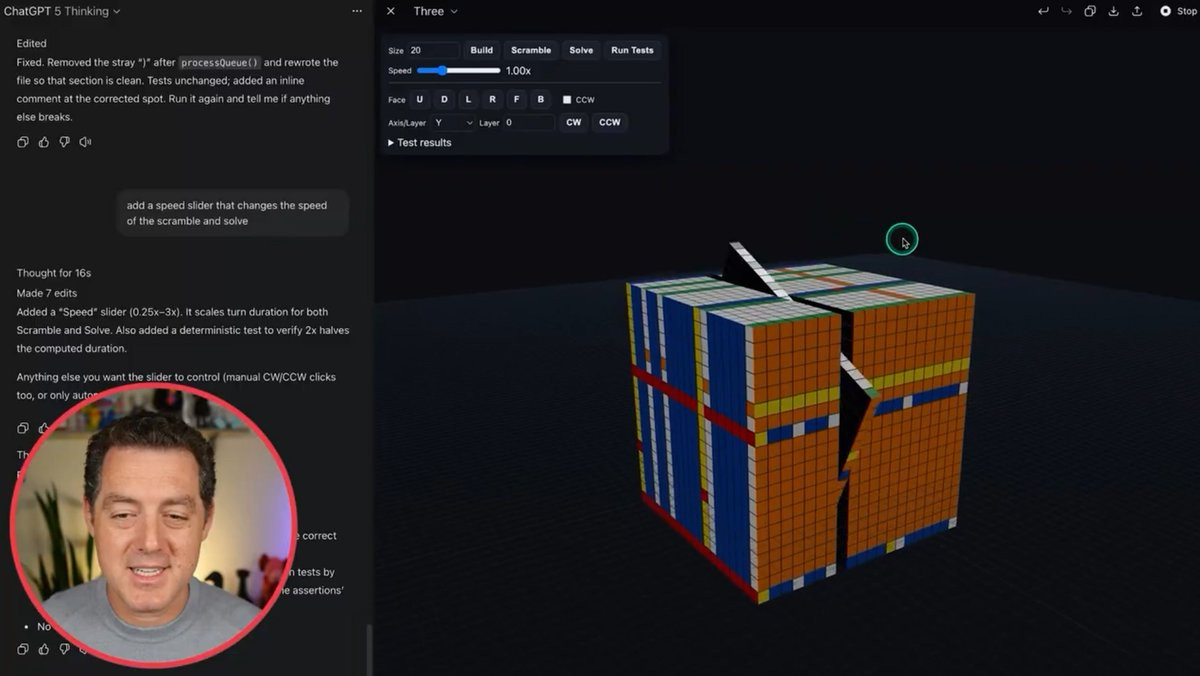1200x676 pixels.
Task: Click the 1.00x speed value label
Action: click(518, 71)
